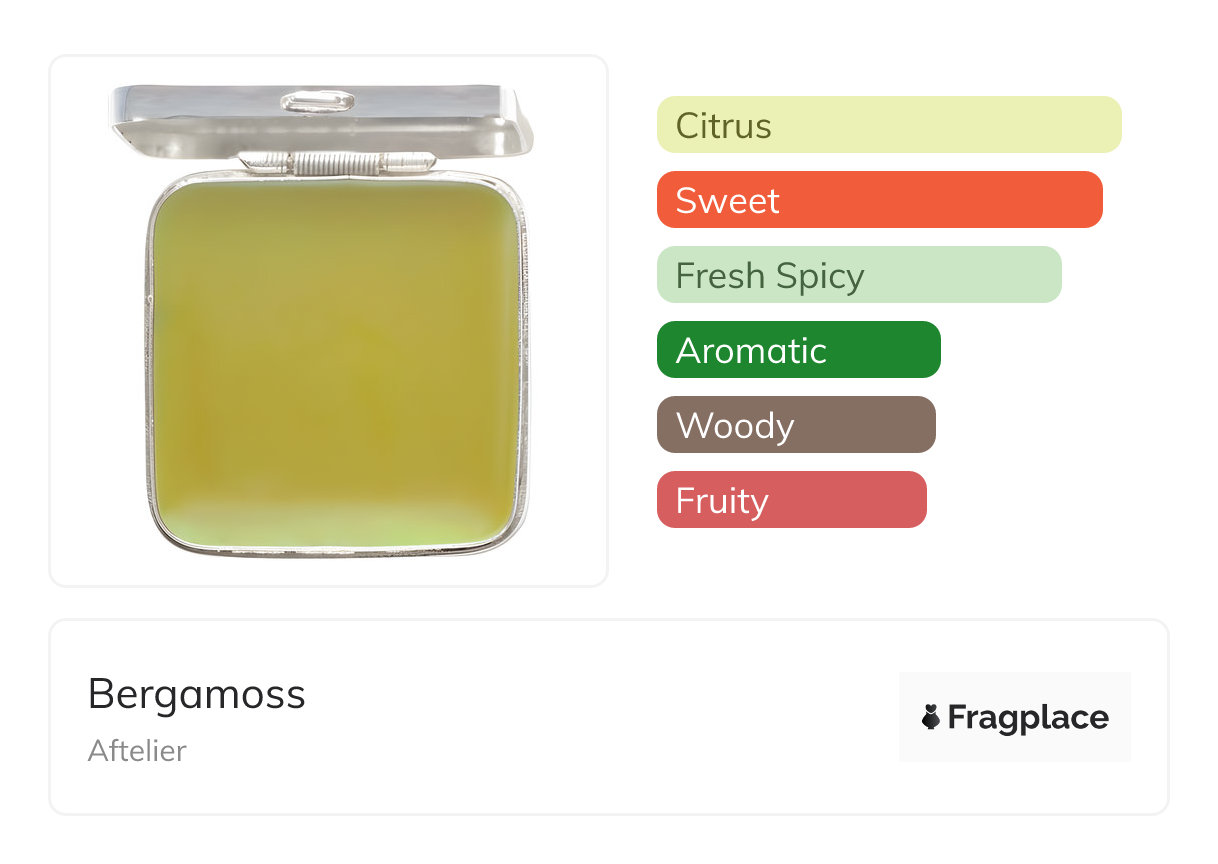Select the brown Woody accord bar
The image size is (1218, 864).
click(795, 425)
